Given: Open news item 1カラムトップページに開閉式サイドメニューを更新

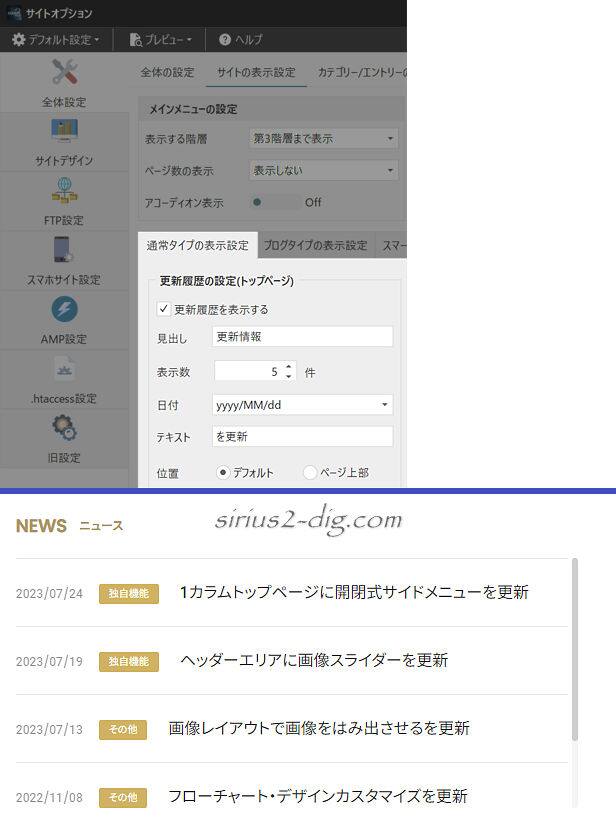Looking at the screenshot, I should 354,592.
